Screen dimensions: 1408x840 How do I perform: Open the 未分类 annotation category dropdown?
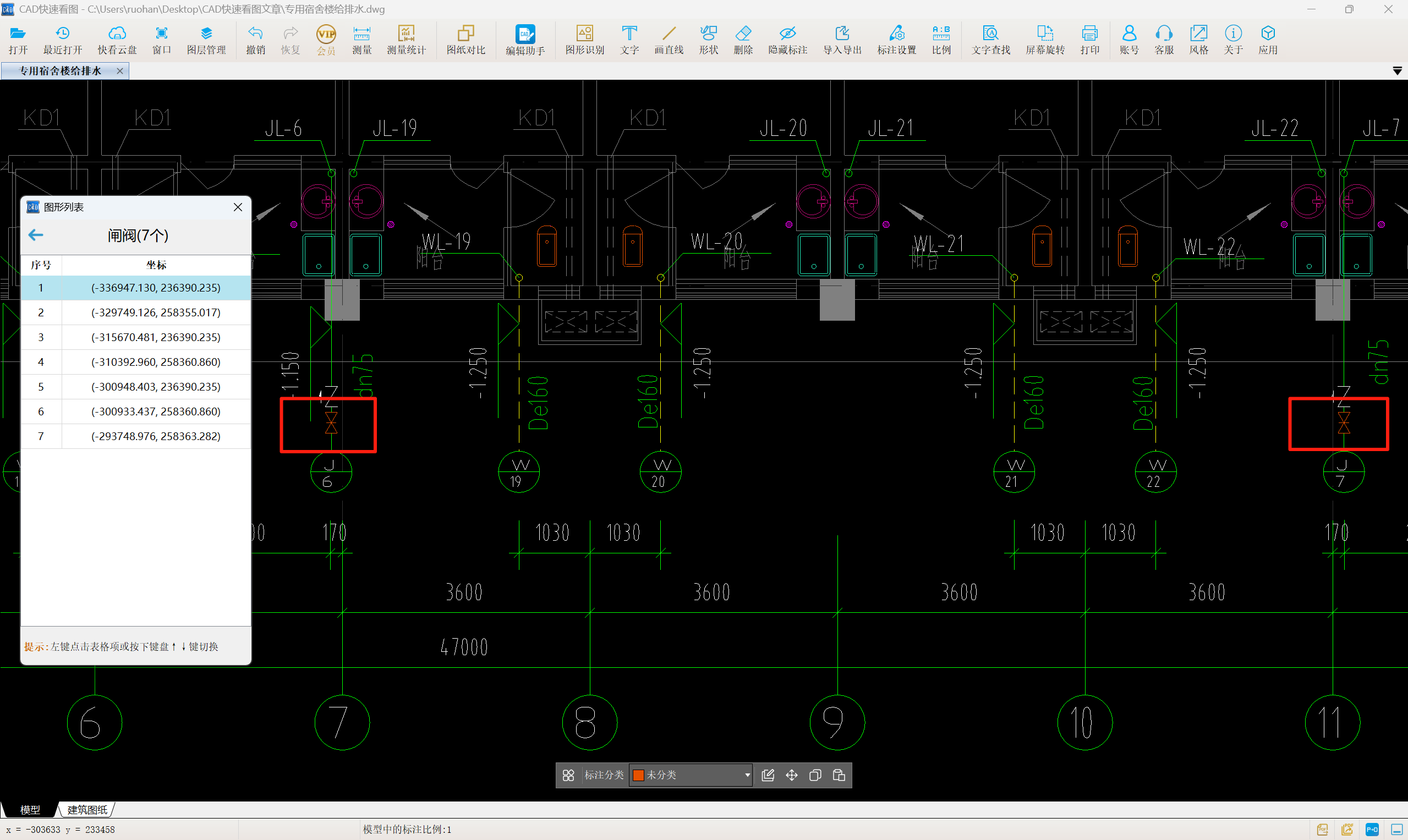click(747, 775)
